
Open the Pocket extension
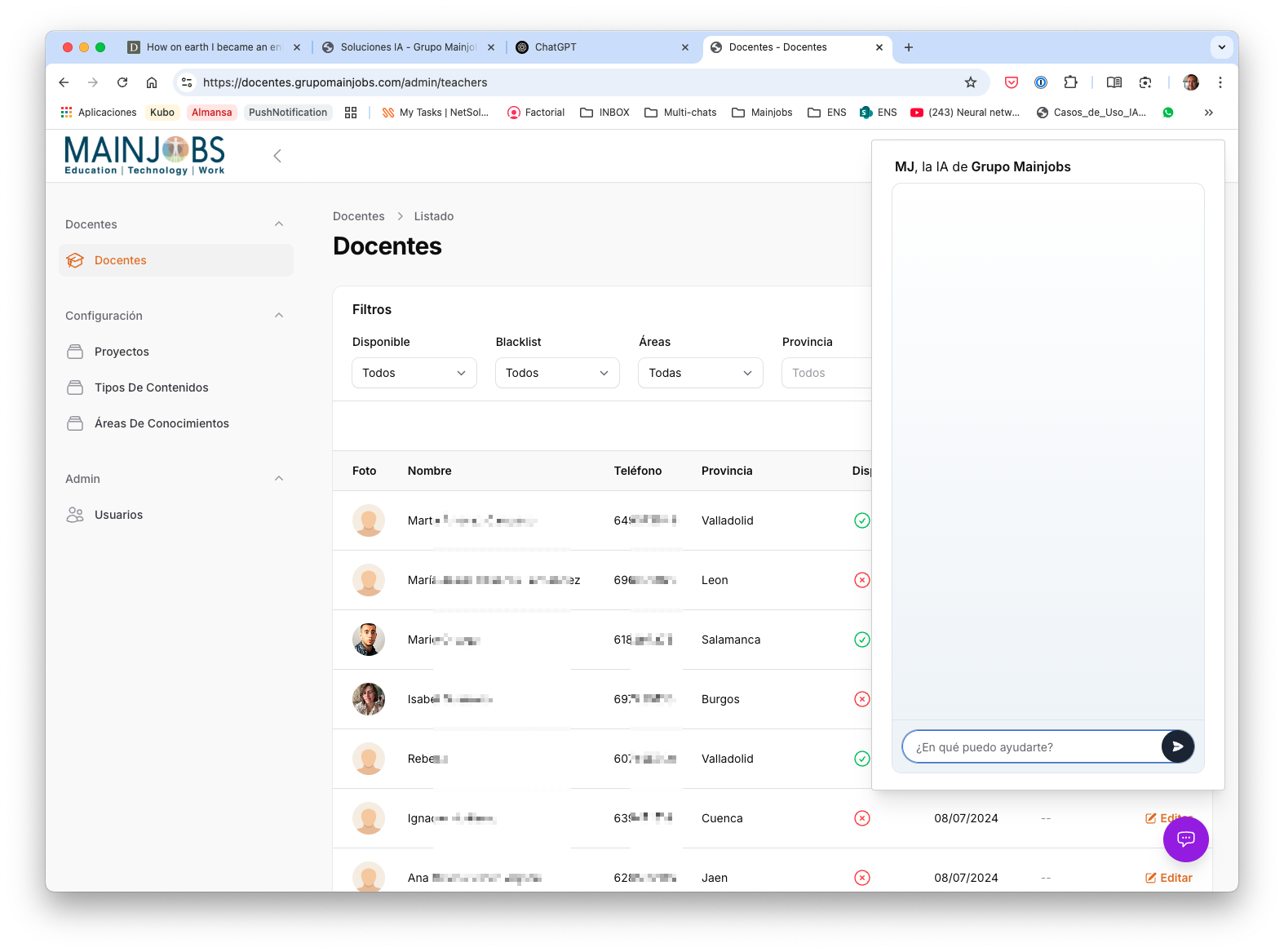pos(1012,82)
